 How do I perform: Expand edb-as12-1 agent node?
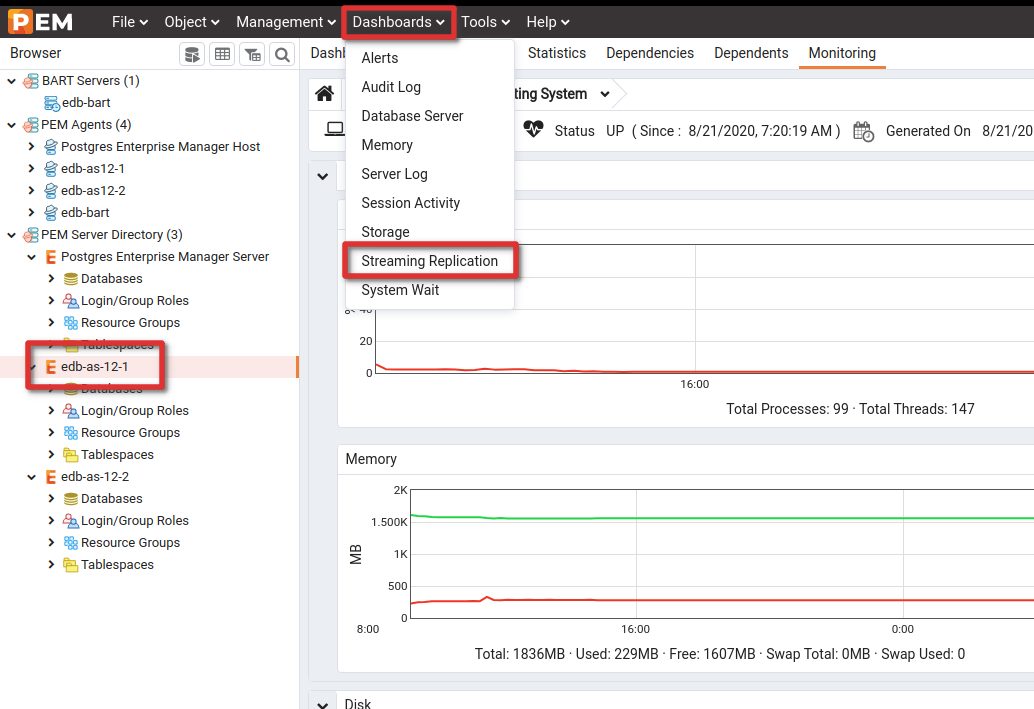pyautogui.click(x=31, y=169)
